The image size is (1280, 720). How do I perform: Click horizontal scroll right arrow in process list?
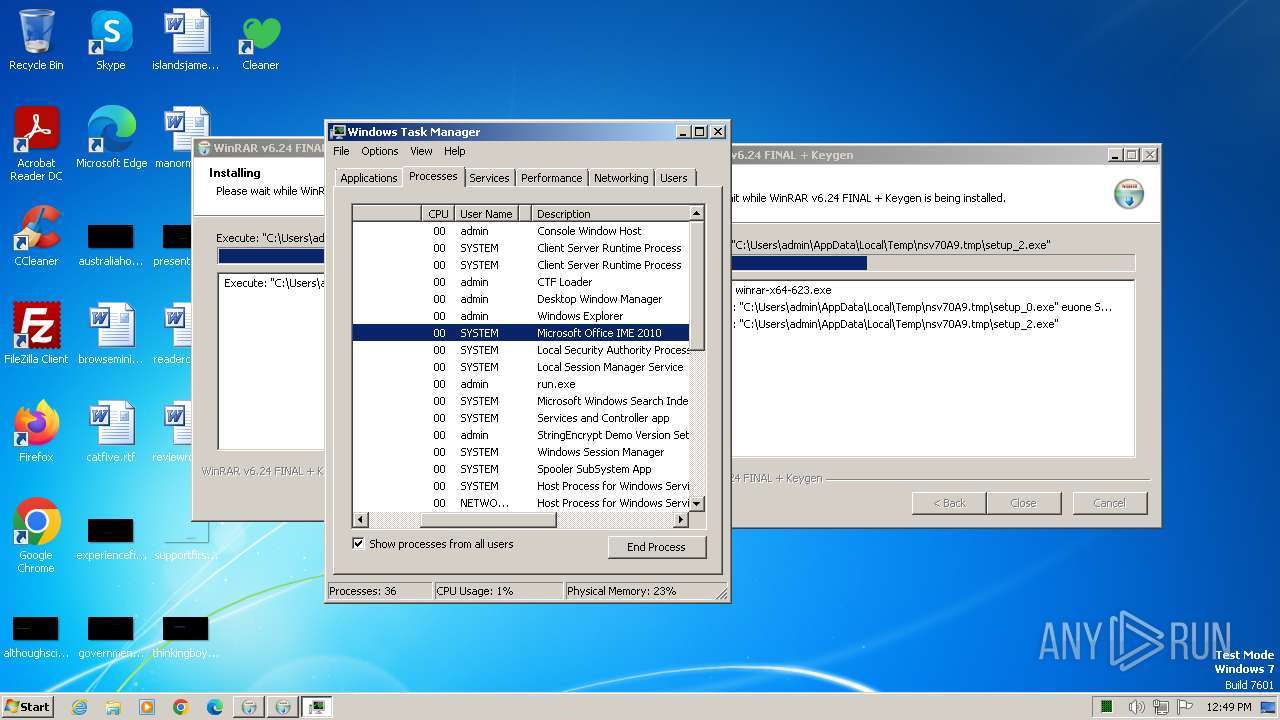pos(681,520)
